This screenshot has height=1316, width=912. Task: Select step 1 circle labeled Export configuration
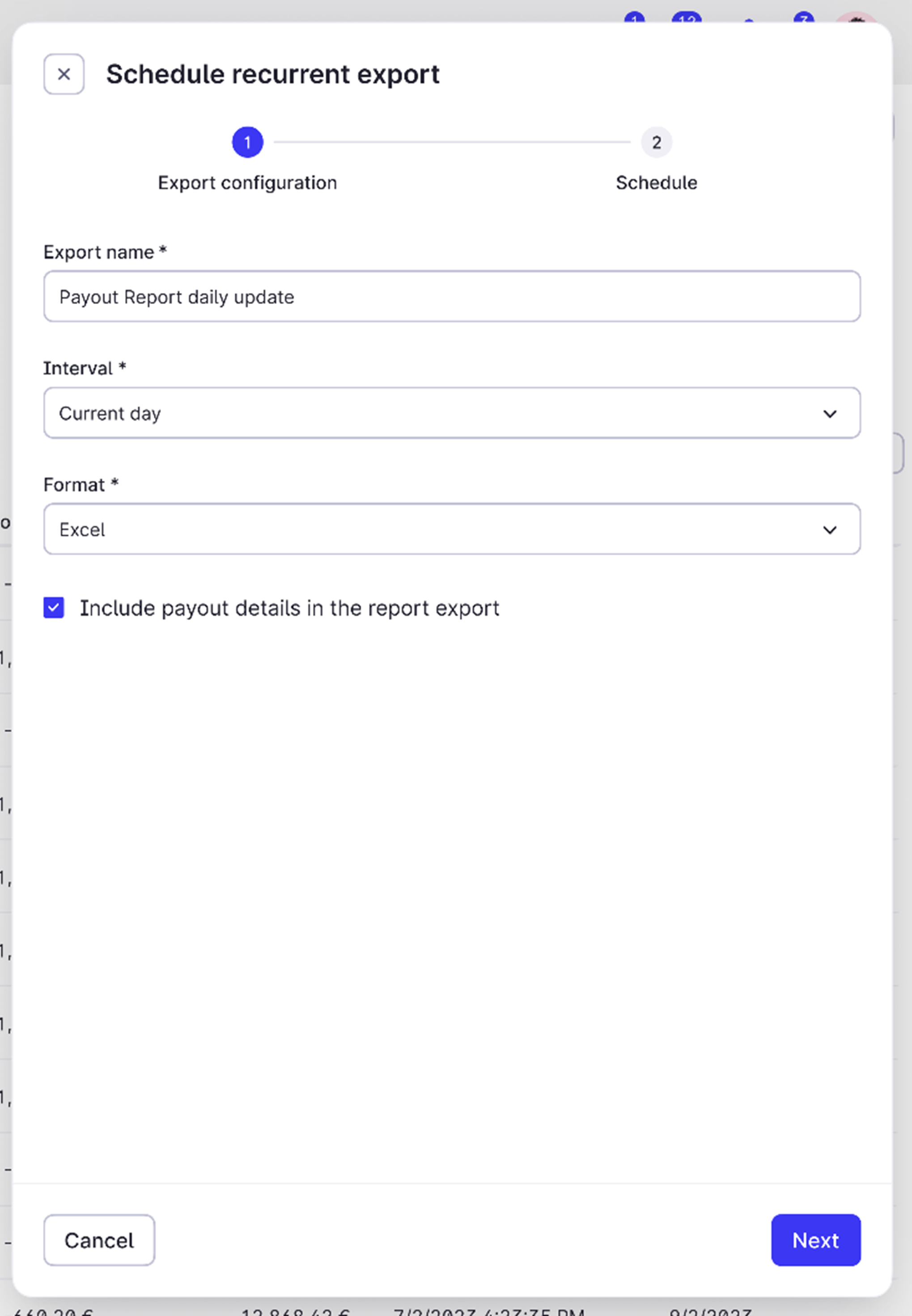(247, 142)
